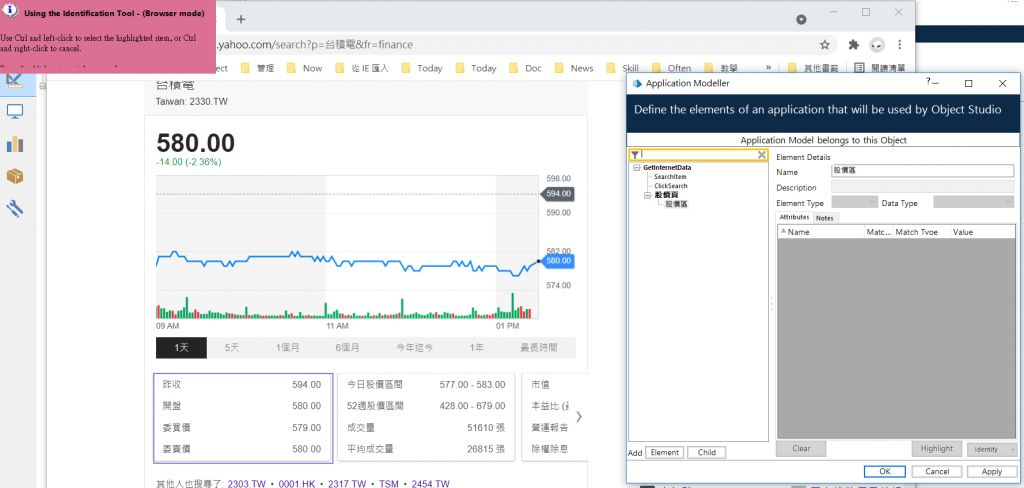
Task: Click the Add Element button
Action: tap(665, 453)
